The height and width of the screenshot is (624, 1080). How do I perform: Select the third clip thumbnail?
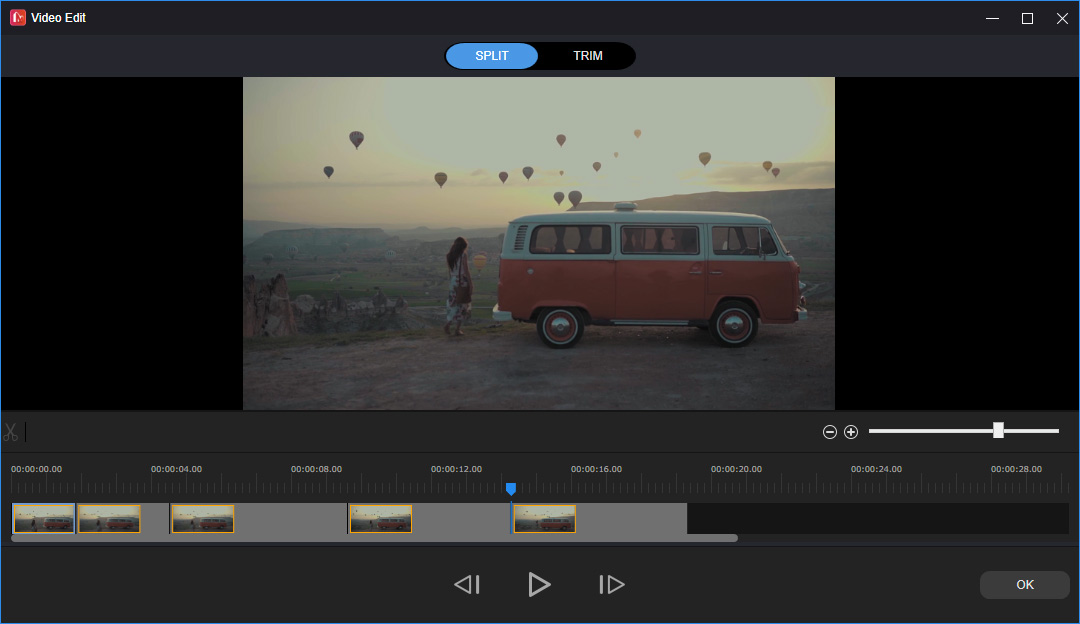tap(202, 518)
